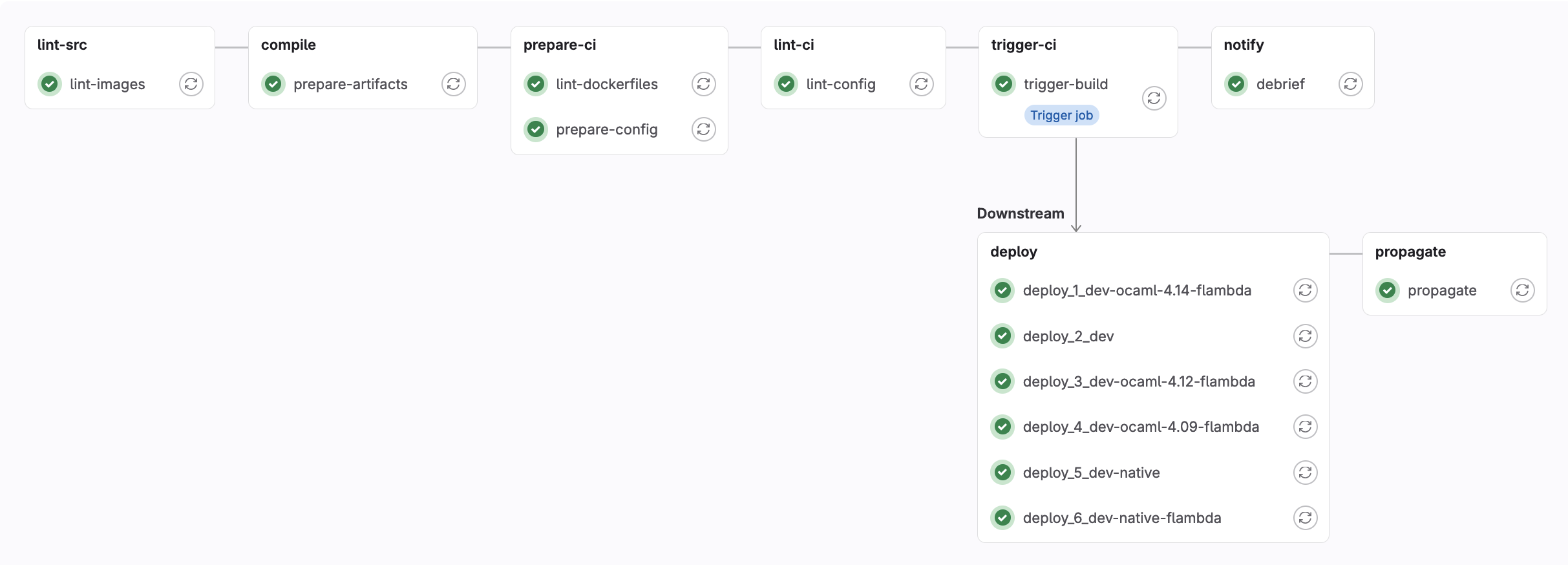
Task: Retry the deploy_2_dev job
Action: 1305,336
